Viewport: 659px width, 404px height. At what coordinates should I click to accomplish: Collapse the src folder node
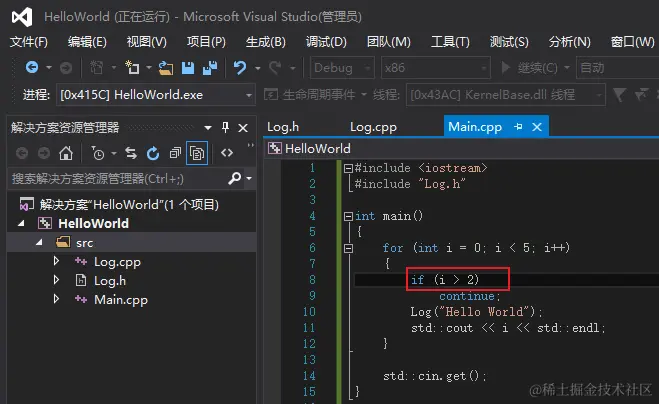tap(39, 243)
